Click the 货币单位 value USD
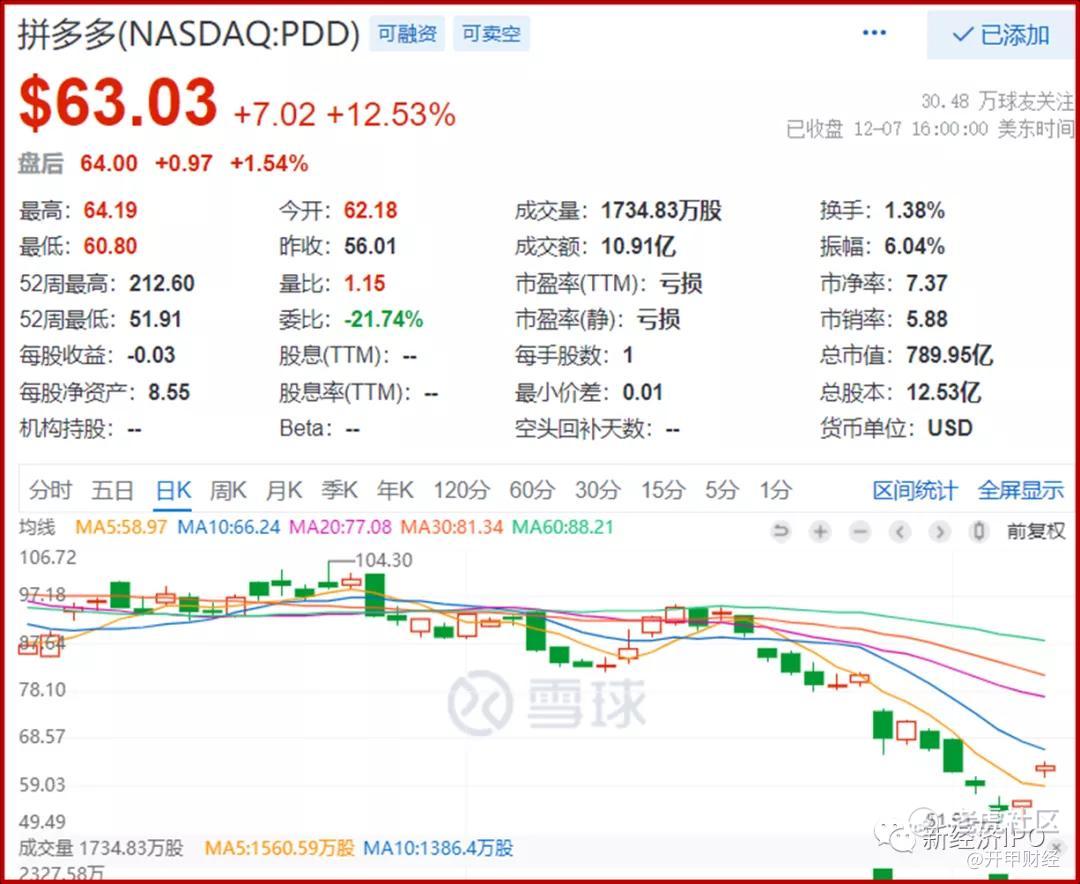Screen dimensions: 1080x884 pyautogui.click(x=950, y=429)
